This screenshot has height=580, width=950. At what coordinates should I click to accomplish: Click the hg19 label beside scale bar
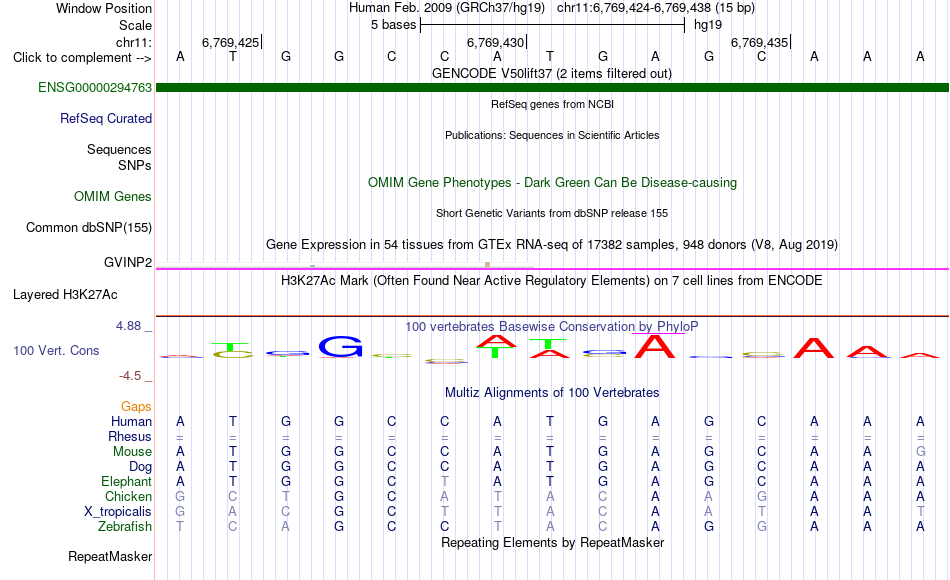[708, 25]
